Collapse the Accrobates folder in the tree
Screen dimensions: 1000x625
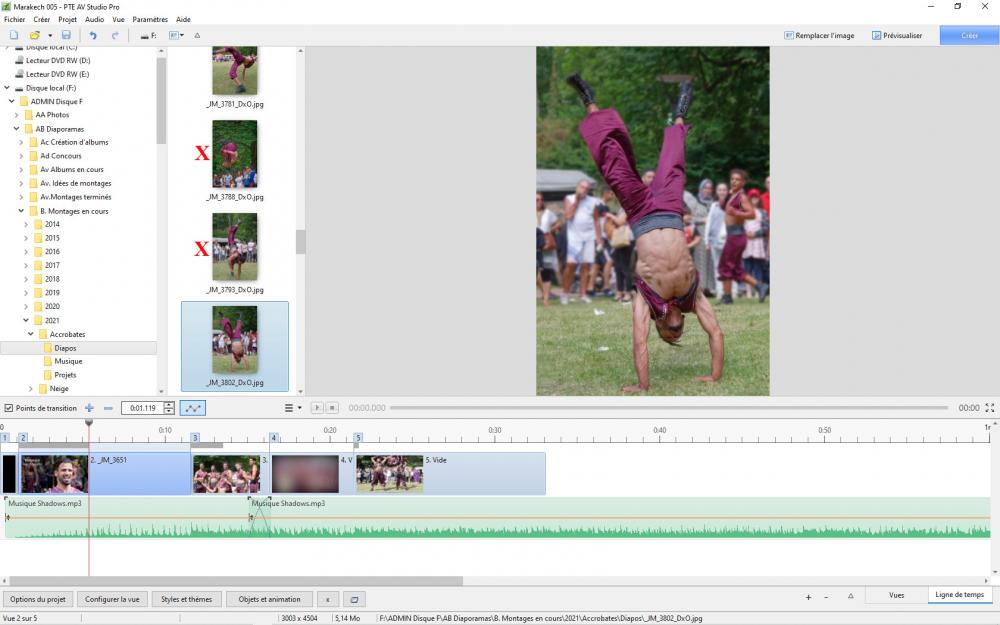(x=31, y=334)
